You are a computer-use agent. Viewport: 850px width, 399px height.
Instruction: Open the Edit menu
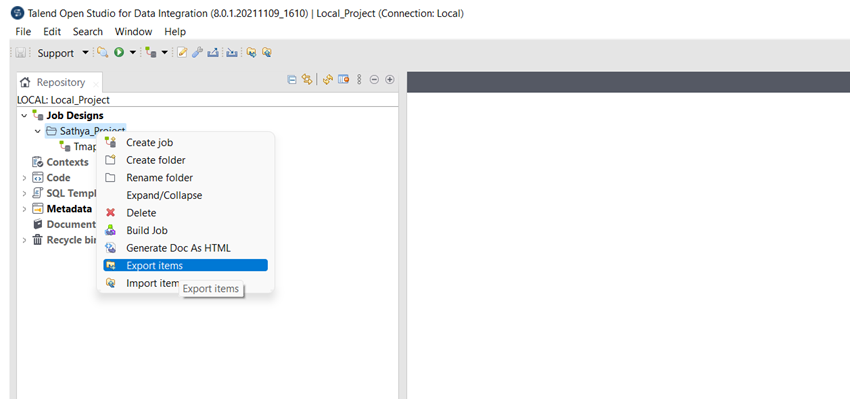pos(52,31)
